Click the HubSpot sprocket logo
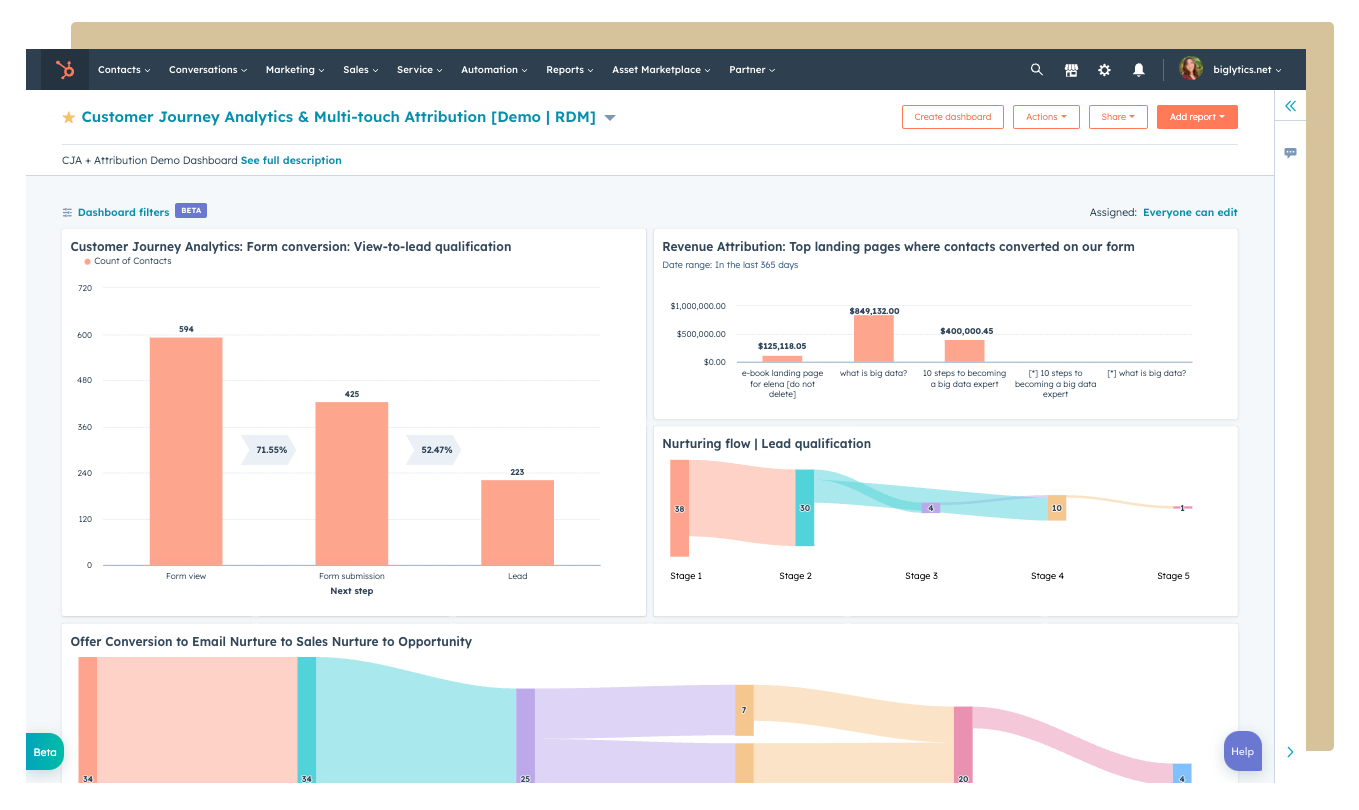The image size is (1359, 810). [65, 70]
